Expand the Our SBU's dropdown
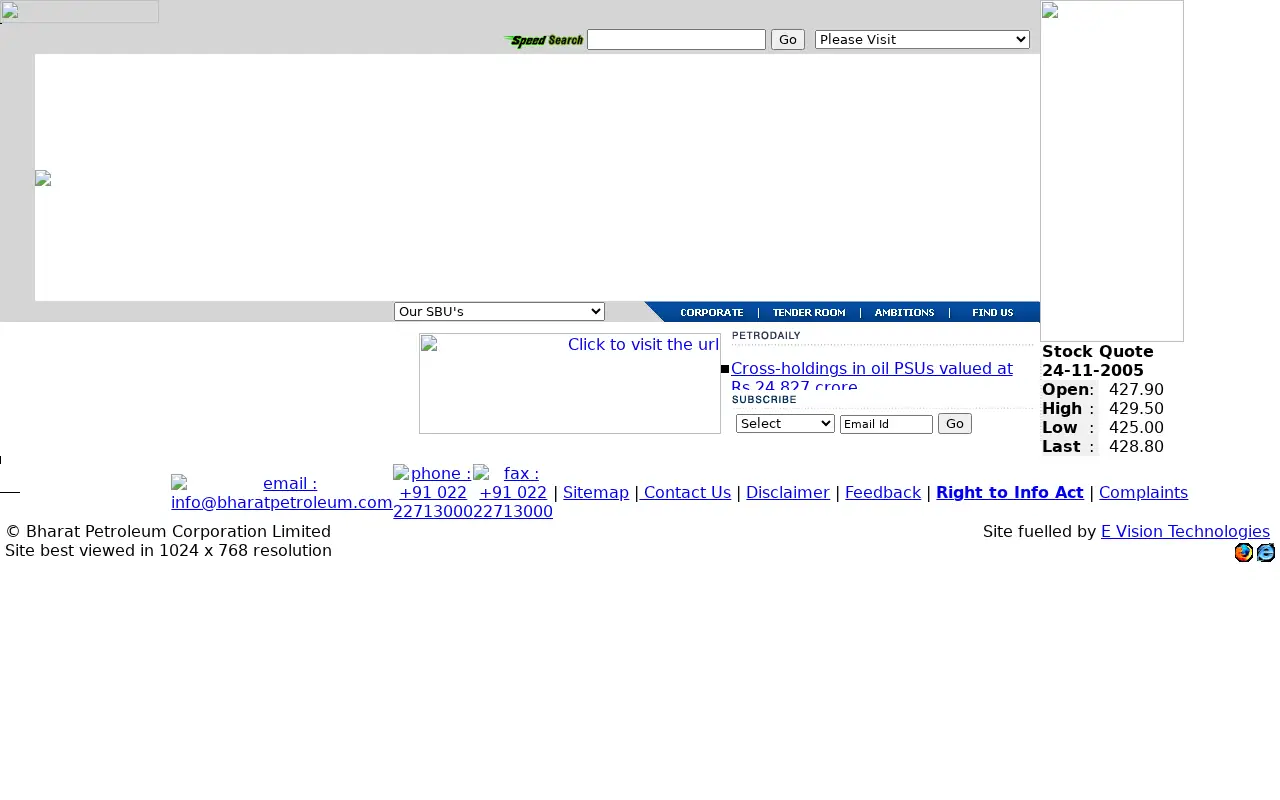This screenshot has width=1280, height=800. click(x=499, y=312)
